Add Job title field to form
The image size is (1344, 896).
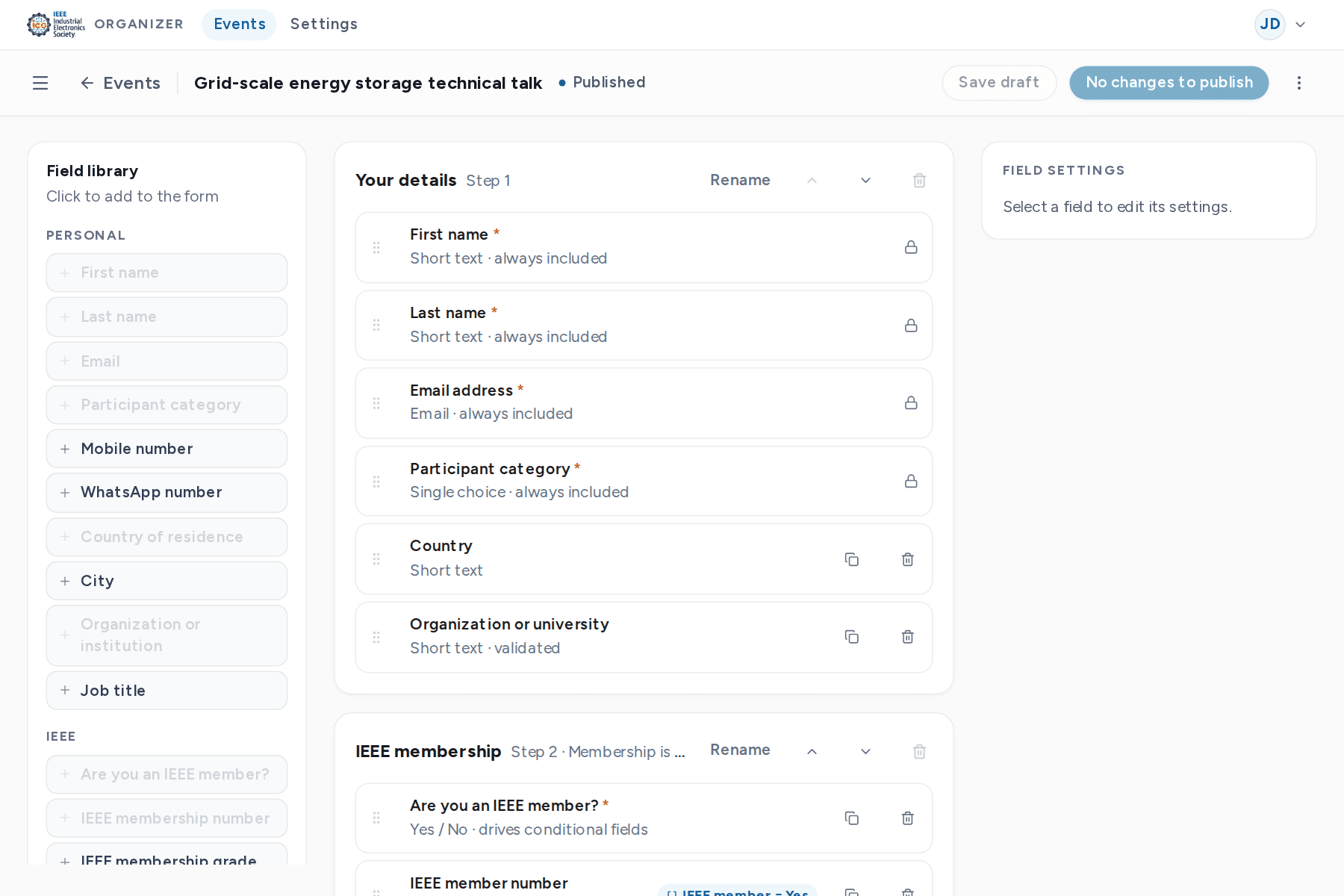[x=167, y=691]
